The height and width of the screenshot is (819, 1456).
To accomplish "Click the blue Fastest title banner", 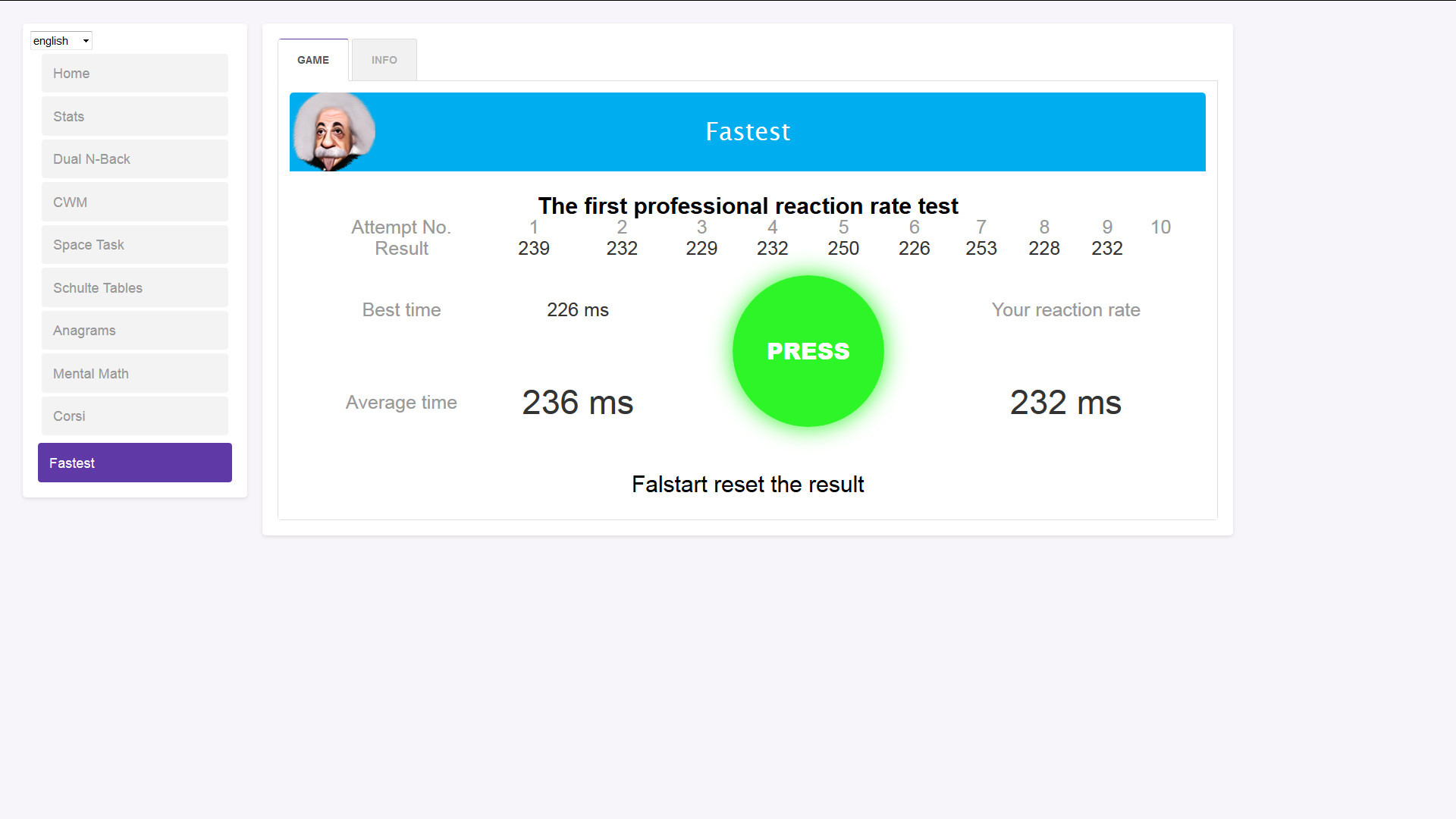I will [x=747, y=132].
